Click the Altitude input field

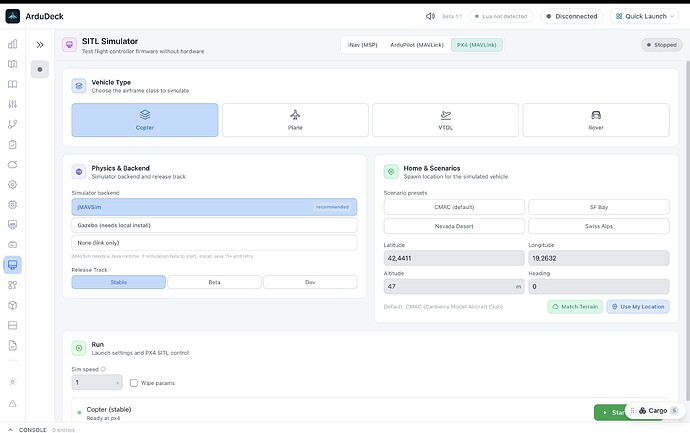pos(454,286)
